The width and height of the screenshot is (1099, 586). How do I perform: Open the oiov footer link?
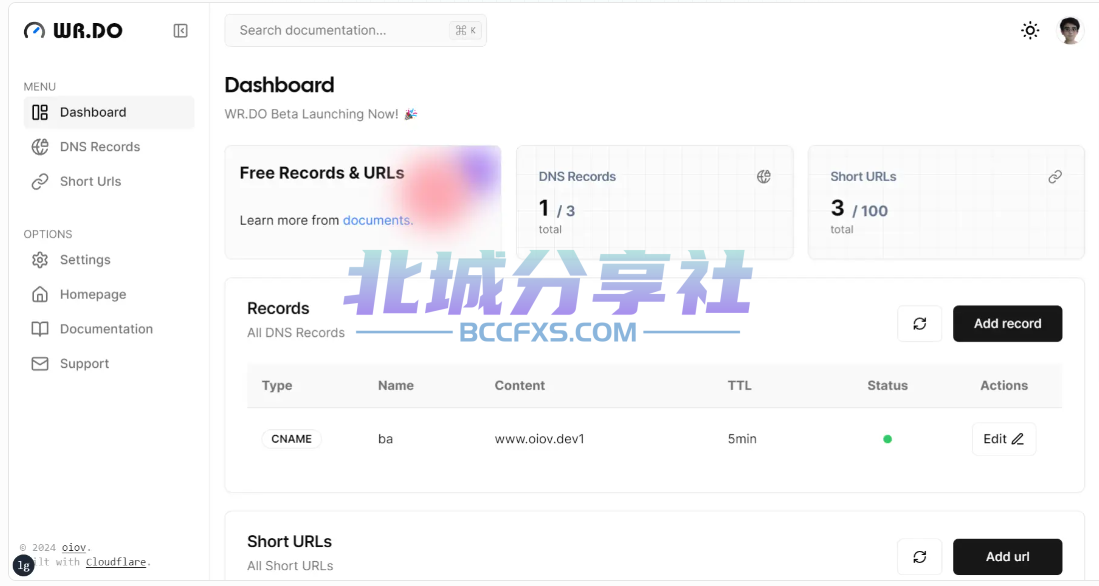point(74,547)
